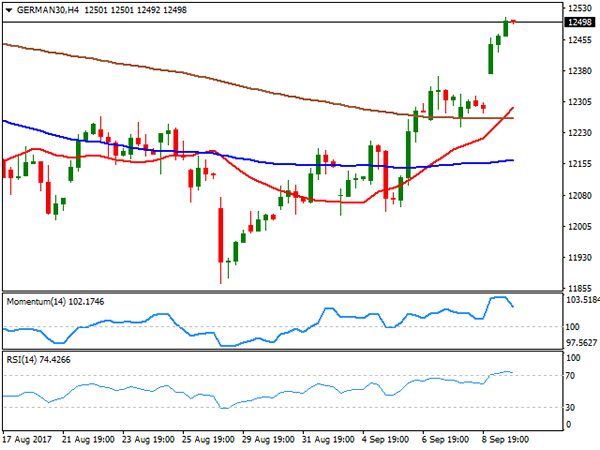Click the 6 Sep 19:00 time label

tap(445, 439)
